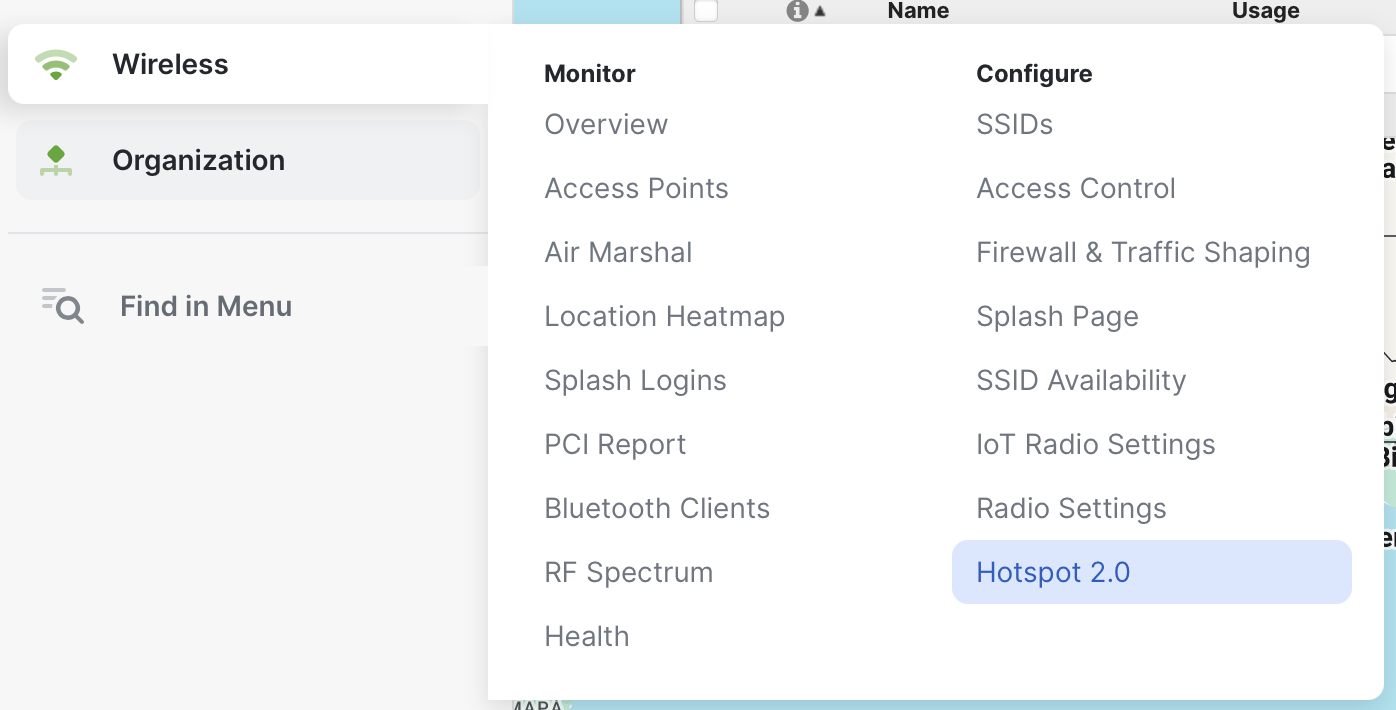The width and height of the screenshot is (1396, 710).
Task: Choose SSIDs under Configure
Action: click(1014, 125)
